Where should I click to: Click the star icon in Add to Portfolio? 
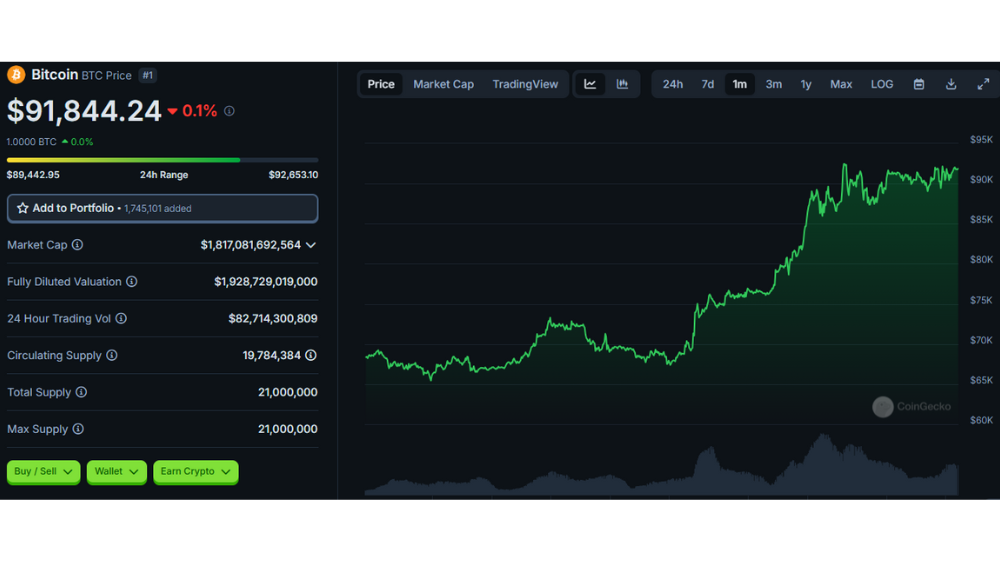(x=22, y=208)
